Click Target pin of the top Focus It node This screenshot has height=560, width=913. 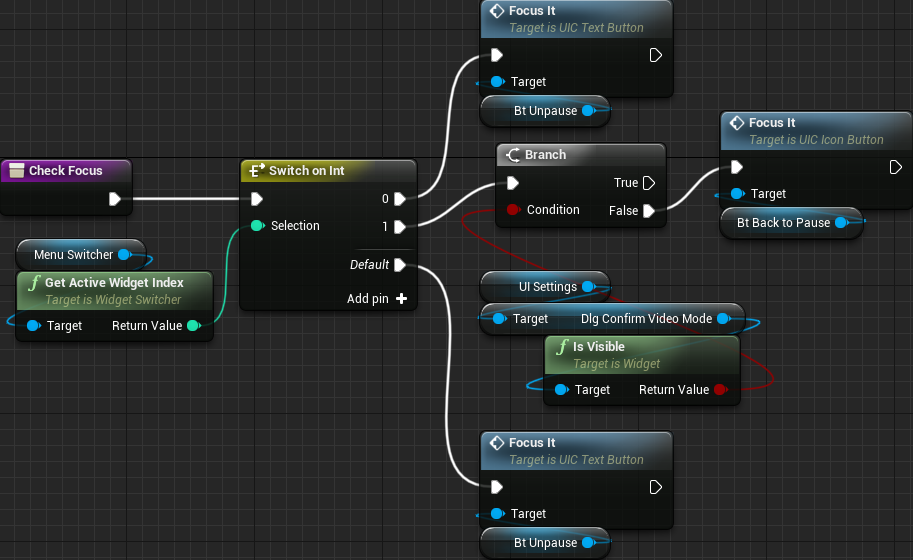point(497,81)
